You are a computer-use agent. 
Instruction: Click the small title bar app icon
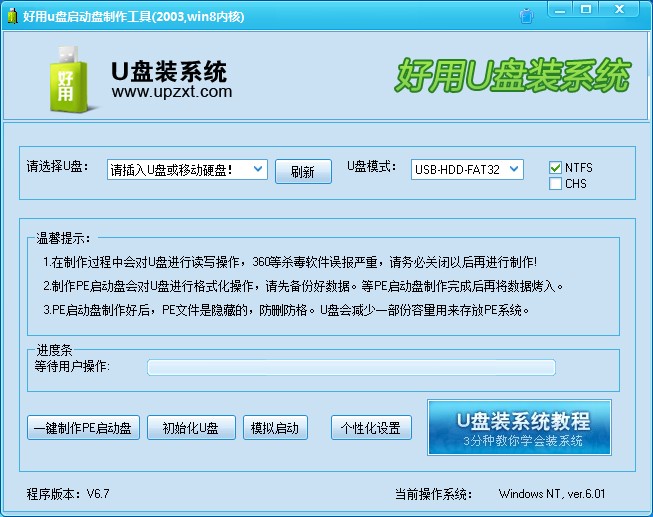tap(11, 13)
